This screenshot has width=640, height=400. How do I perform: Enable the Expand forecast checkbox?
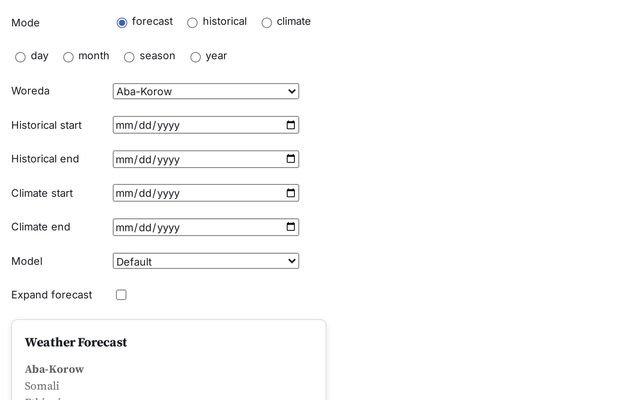[121, 295]
